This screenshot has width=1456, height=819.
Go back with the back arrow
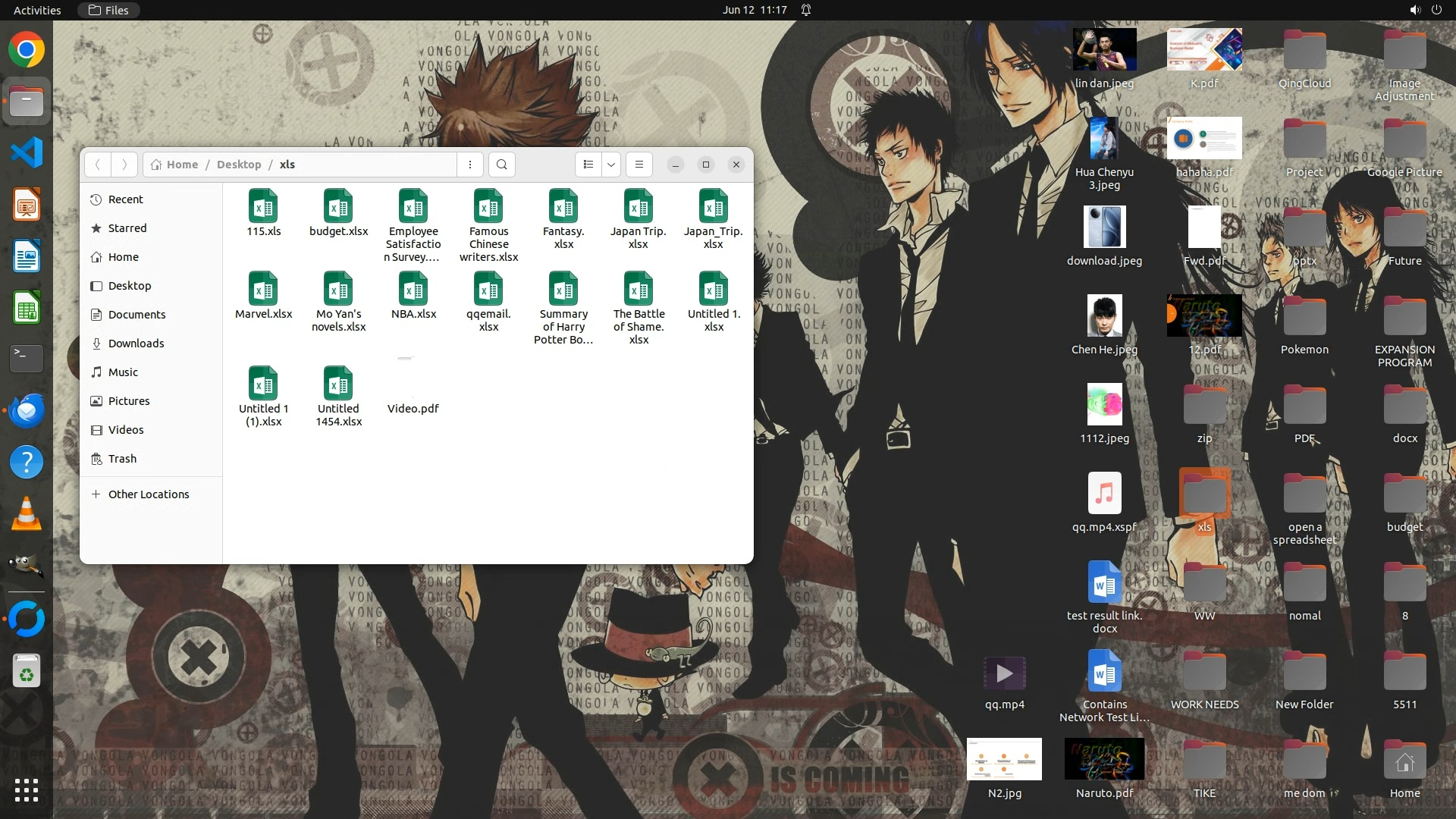tap(98, 165)
